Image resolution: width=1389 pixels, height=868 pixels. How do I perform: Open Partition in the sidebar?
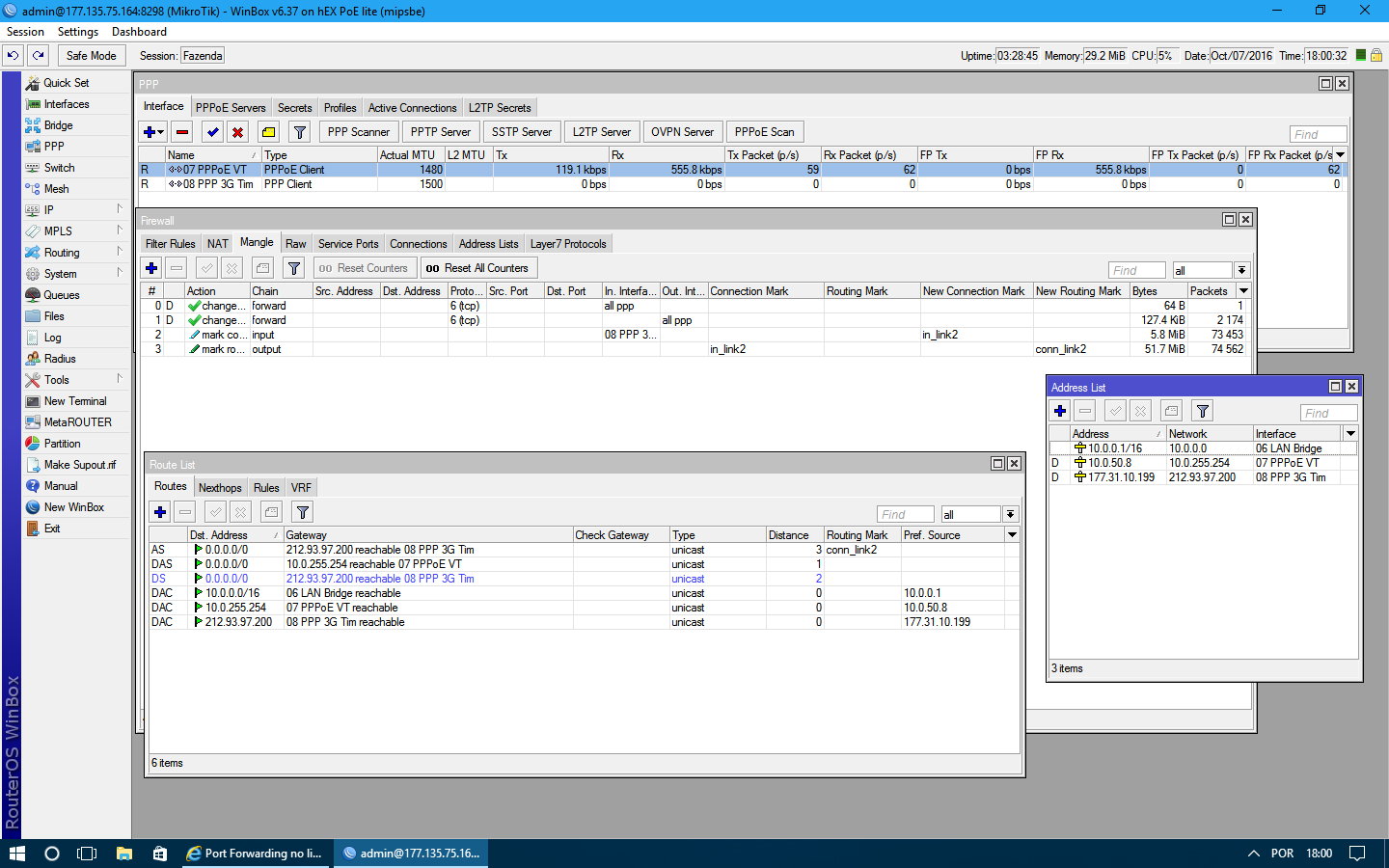pyautogui.click(x=63, y=444)
